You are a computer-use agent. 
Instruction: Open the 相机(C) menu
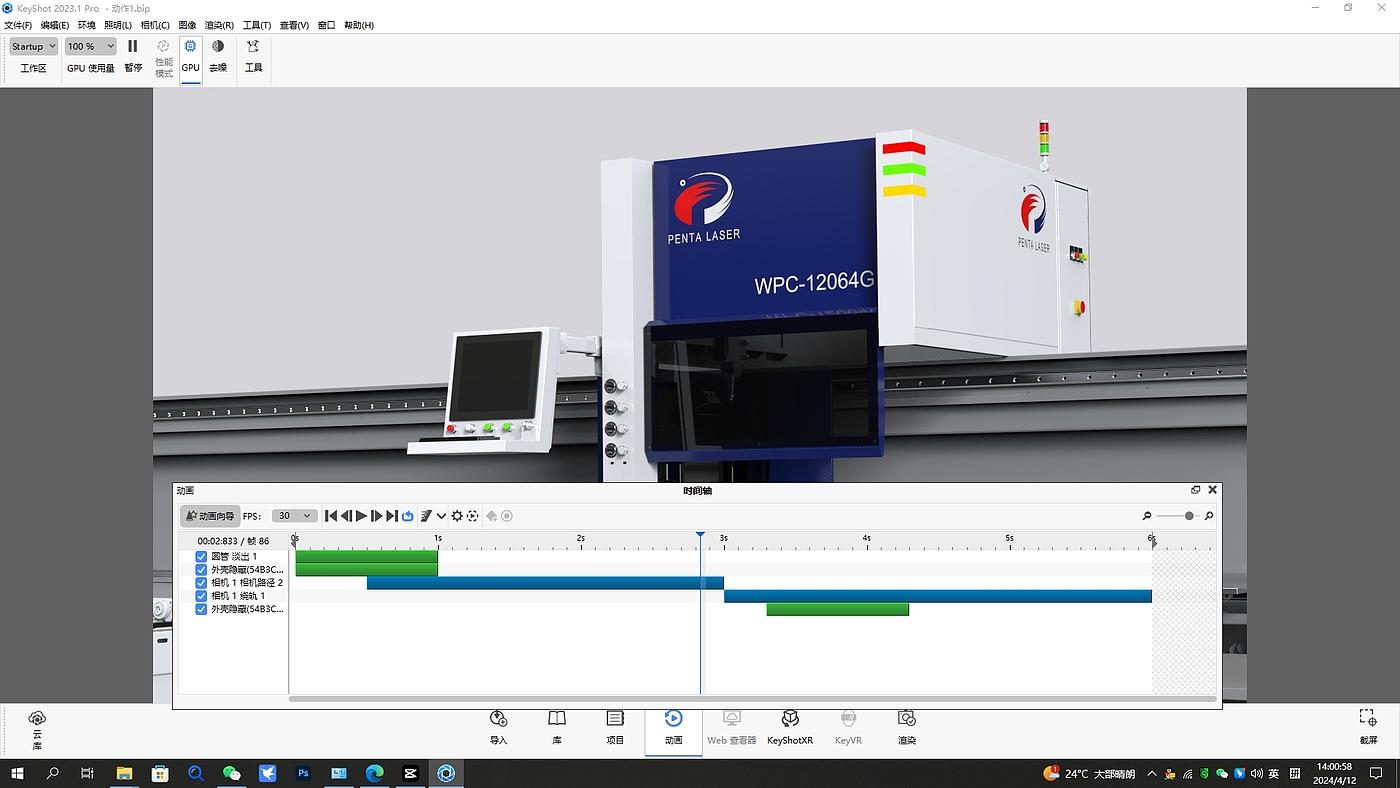pos(155,25)
